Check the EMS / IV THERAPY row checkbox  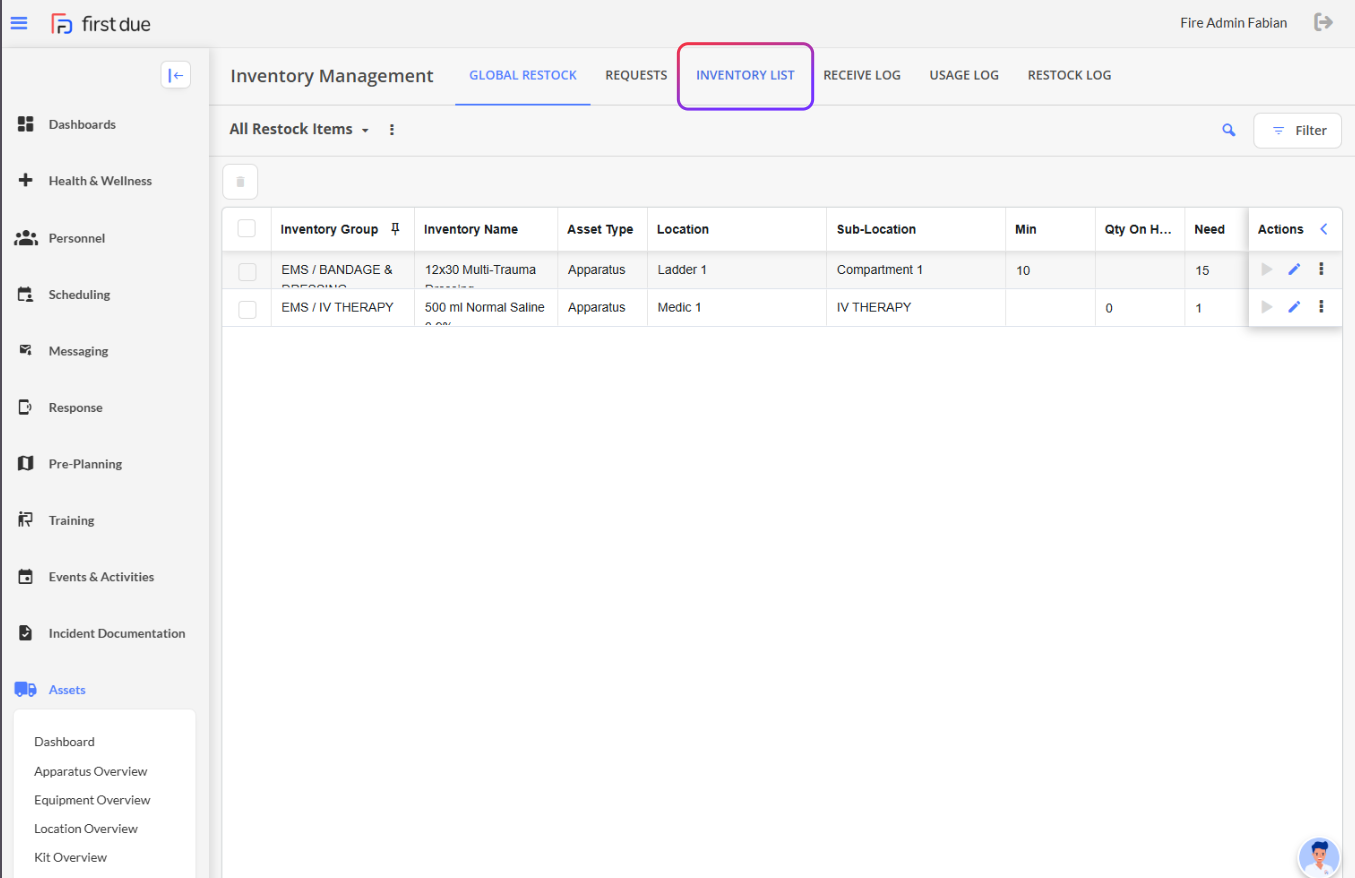247,309
